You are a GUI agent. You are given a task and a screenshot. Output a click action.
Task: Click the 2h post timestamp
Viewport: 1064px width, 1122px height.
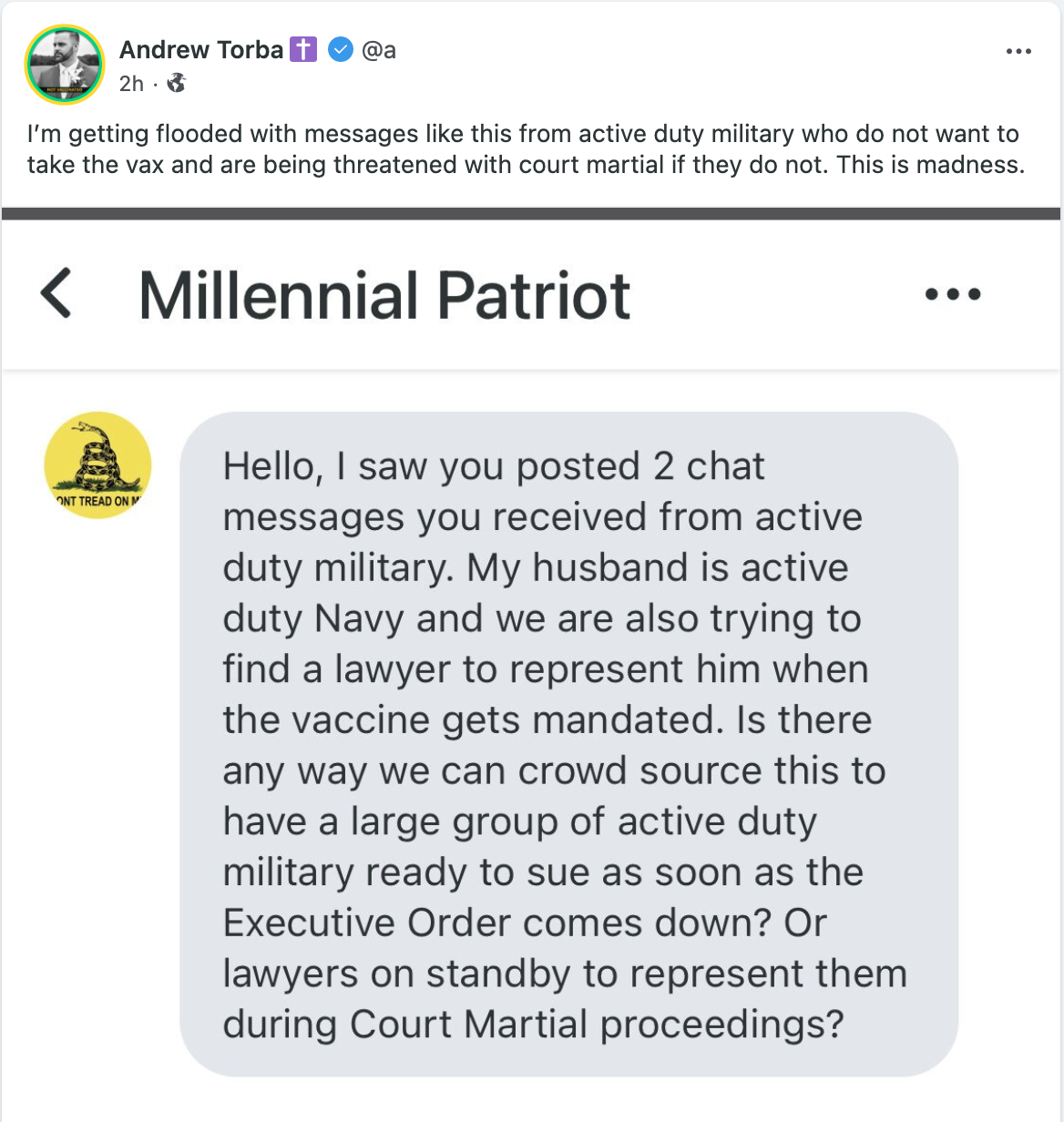[131, 84]
